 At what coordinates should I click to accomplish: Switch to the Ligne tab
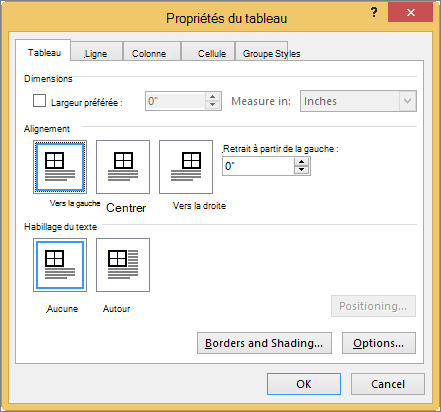coord(96,53)
